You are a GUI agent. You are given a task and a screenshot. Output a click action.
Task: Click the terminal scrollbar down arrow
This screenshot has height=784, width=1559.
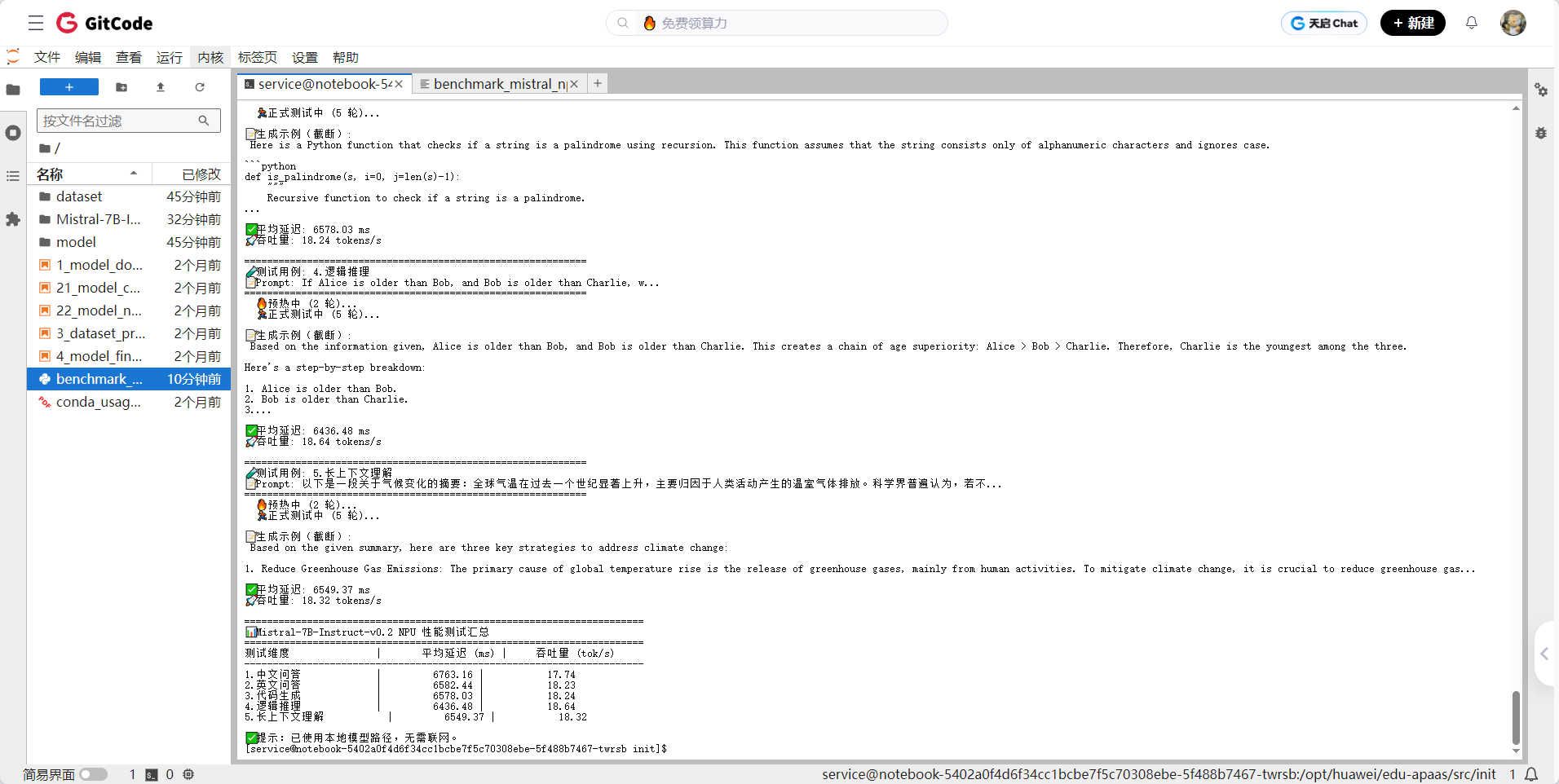pyautogui.click(x=1516, y=751)
